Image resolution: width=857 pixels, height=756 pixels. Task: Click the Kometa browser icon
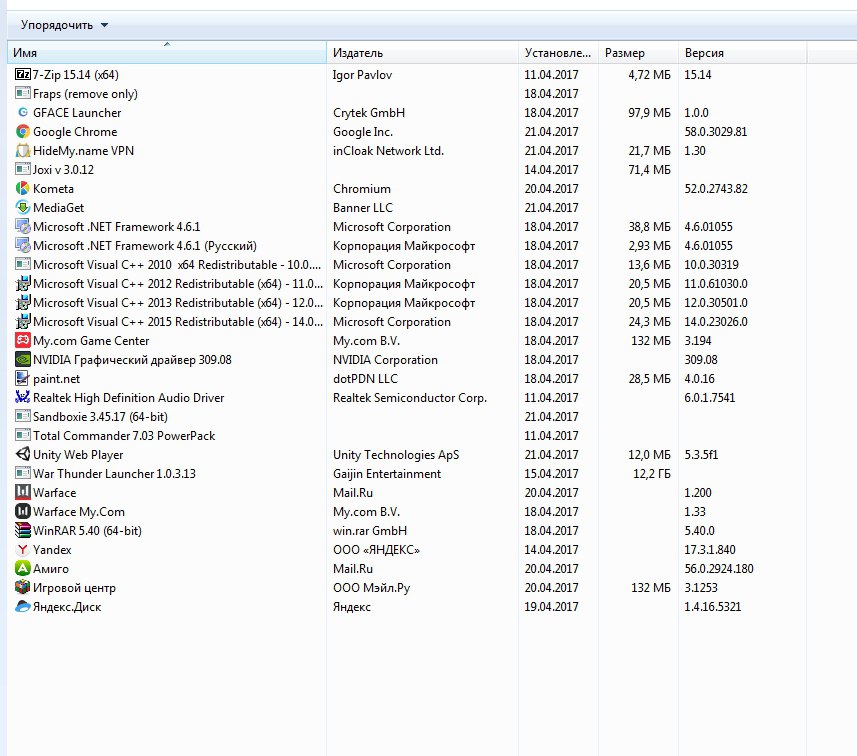(x=22, y=189)
